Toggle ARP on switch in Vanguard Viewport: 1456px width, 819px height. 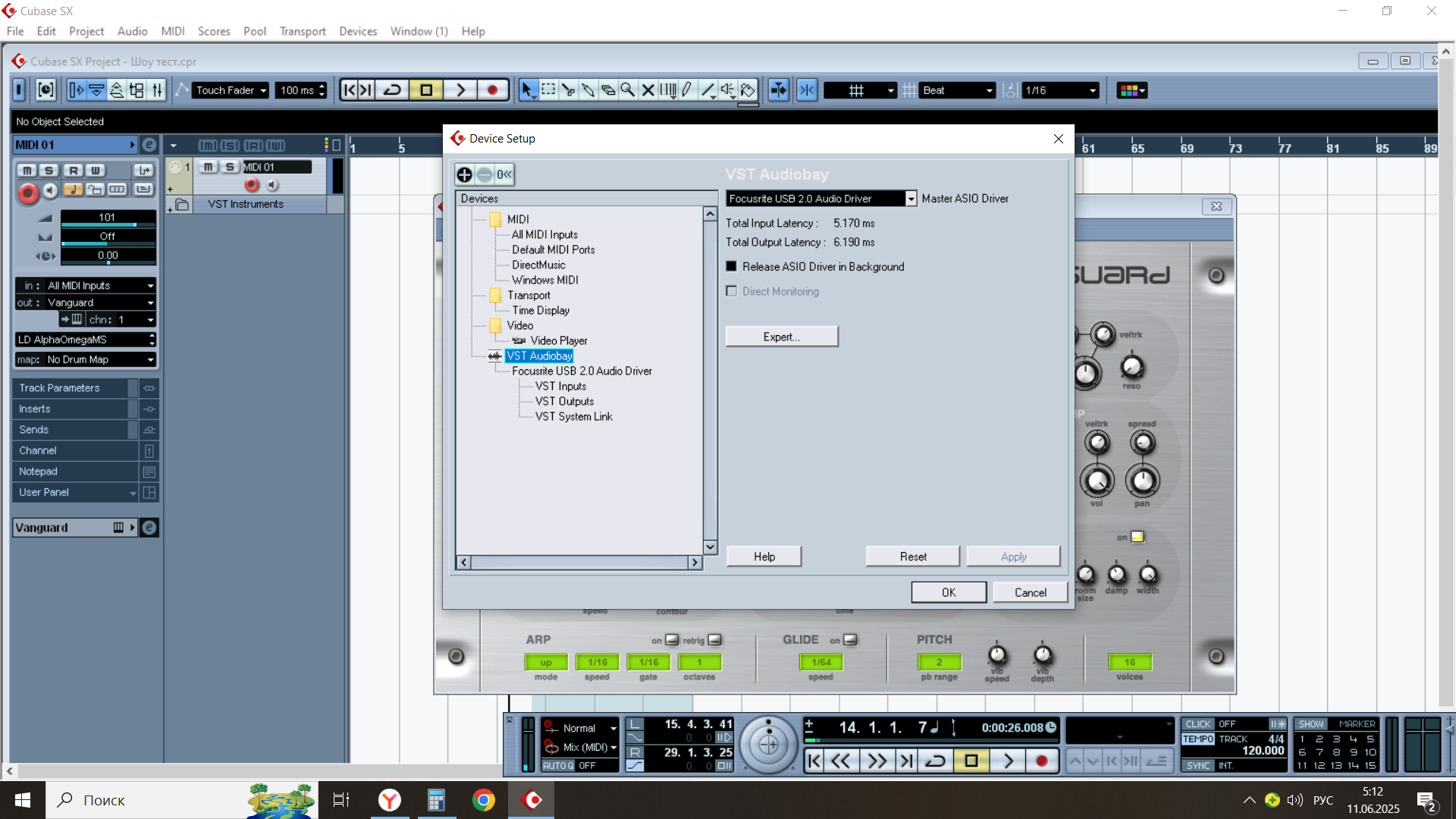672,640
